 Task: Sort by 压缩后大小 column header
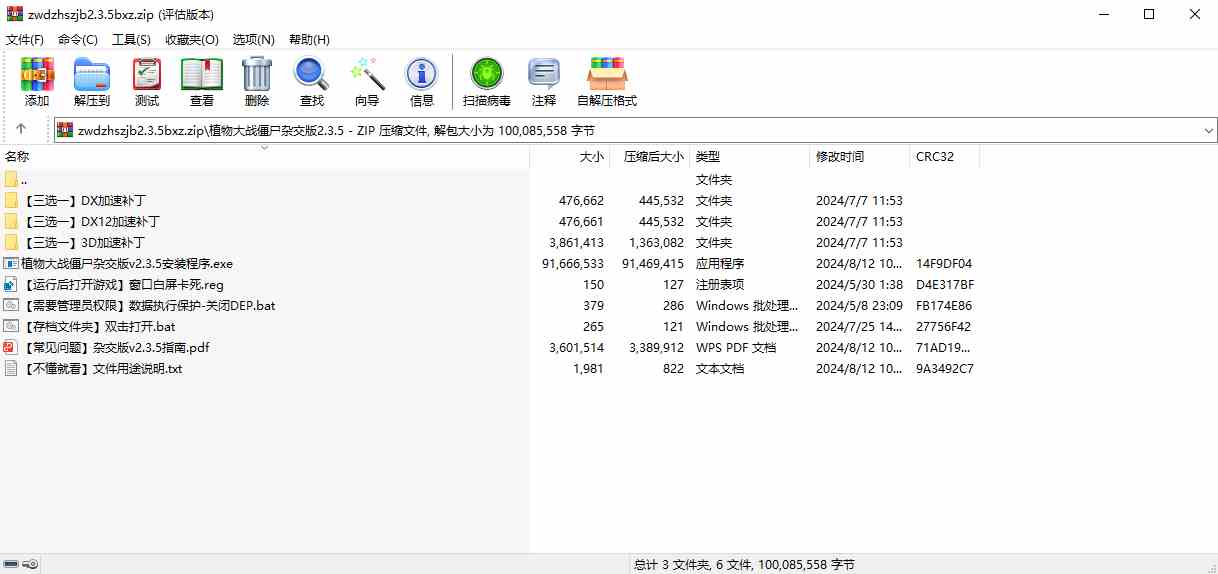tap(650, 157)
